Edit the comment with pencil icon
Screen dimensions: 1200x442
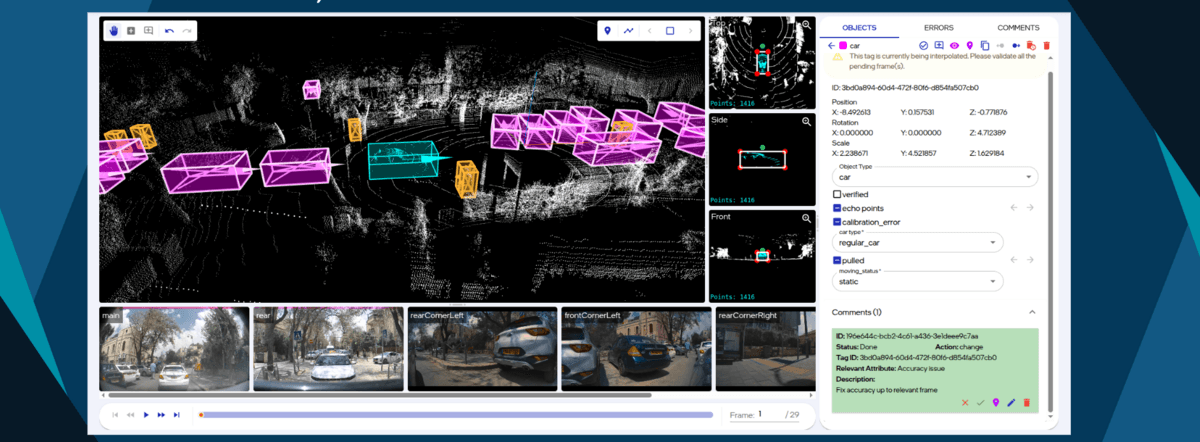click(1011, 402)
